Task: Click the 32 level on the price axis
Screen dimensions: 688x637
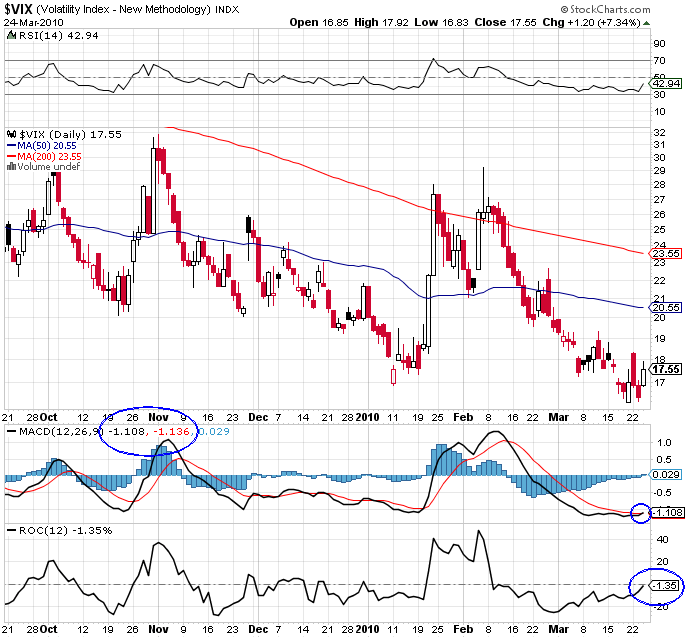Action: (659, 132)
